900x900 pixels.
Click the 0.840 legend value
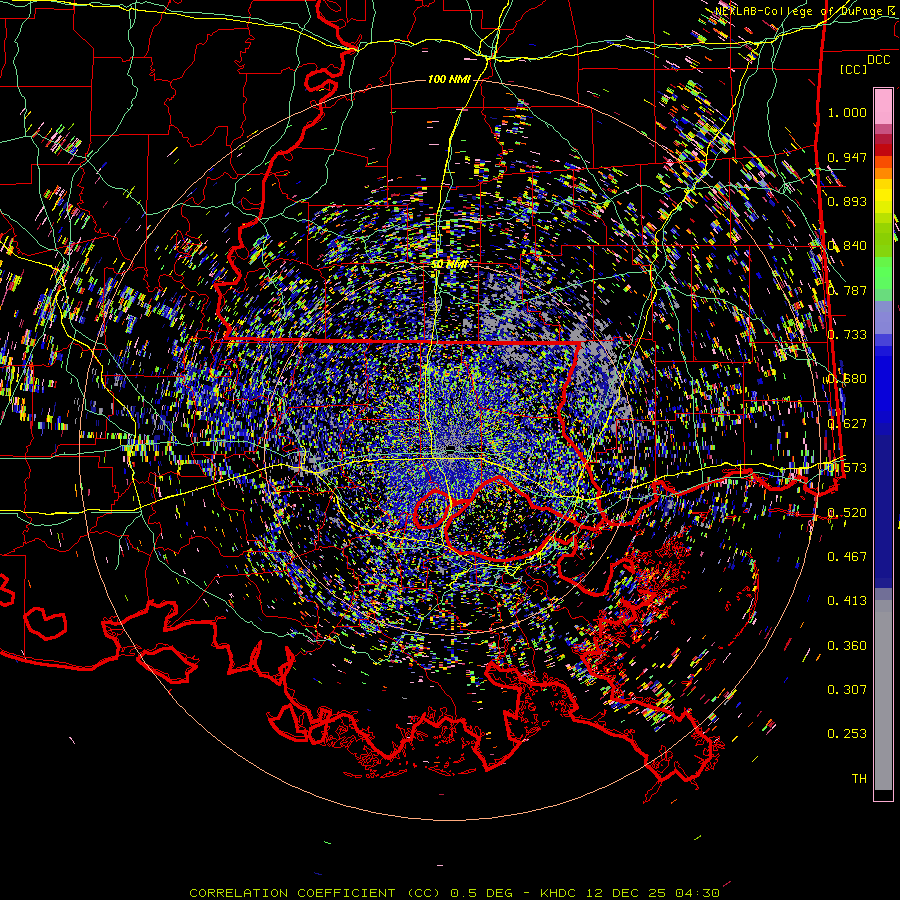point(847,246)
